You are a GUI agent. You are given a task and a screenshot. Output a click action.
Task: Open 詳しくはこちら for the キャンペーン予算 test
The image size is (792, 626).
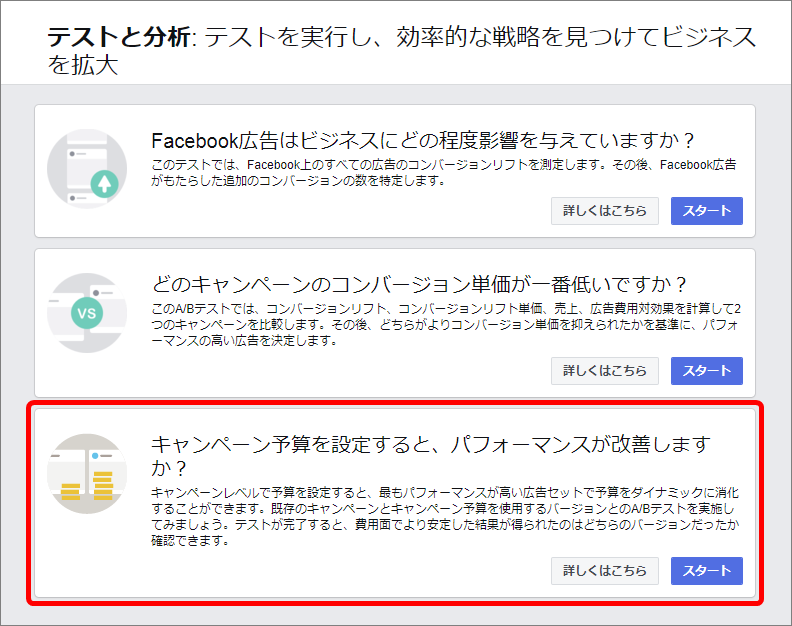pos(605,571)
